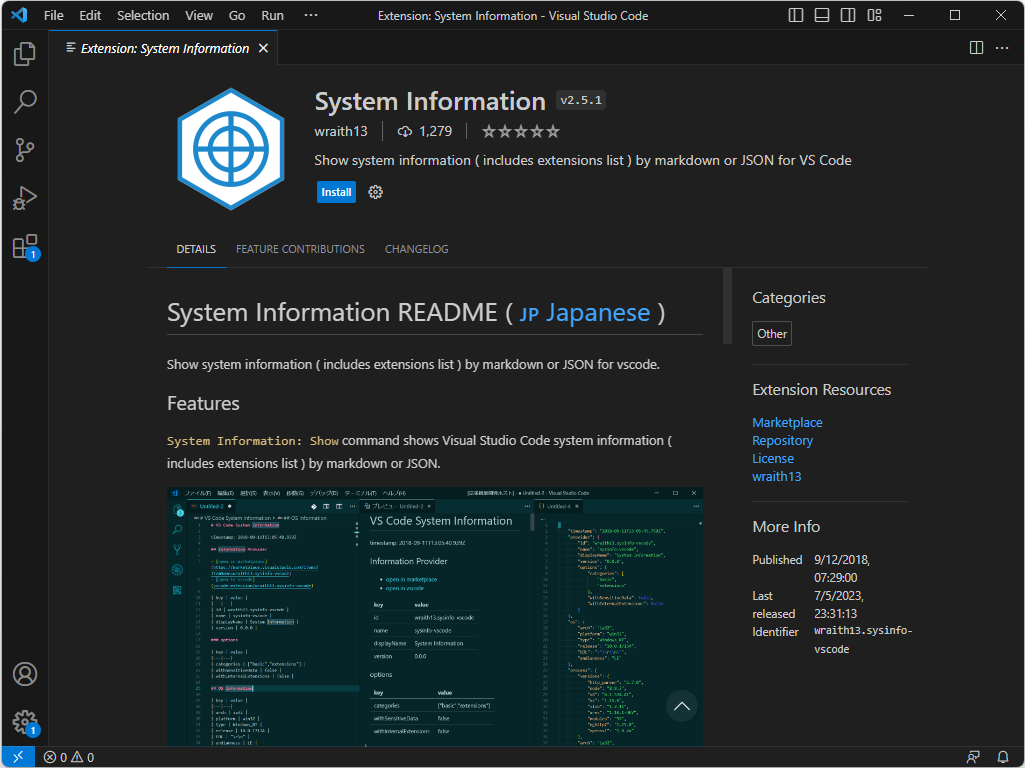Open the View menu
The image size is (1025, 768).
[198, 15]
